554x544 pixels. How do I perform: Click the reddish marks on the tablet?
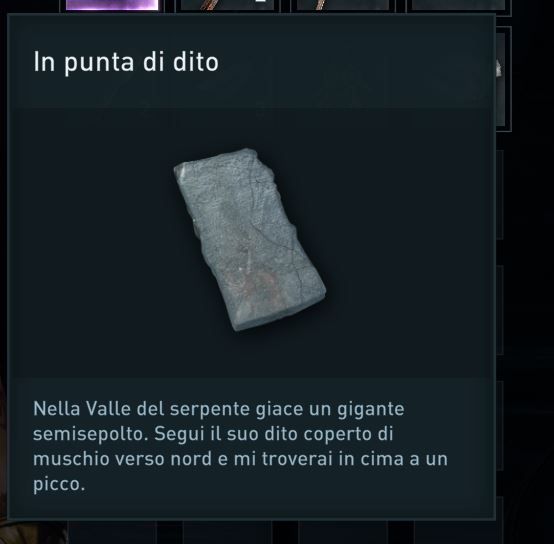click(258, 285)
